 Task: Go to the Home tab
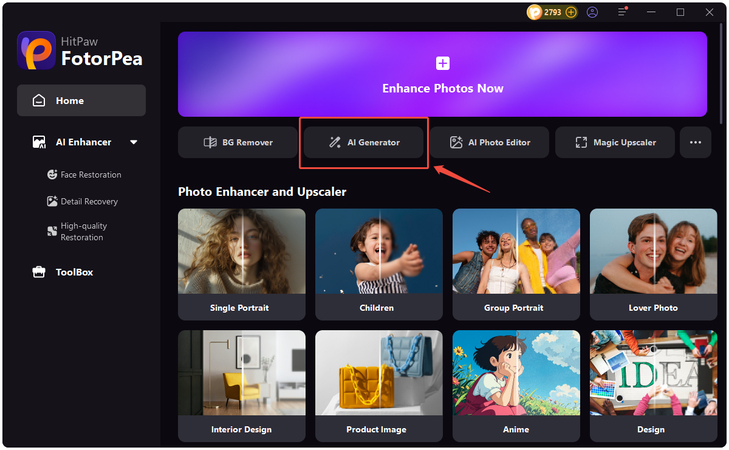point(81,101)
